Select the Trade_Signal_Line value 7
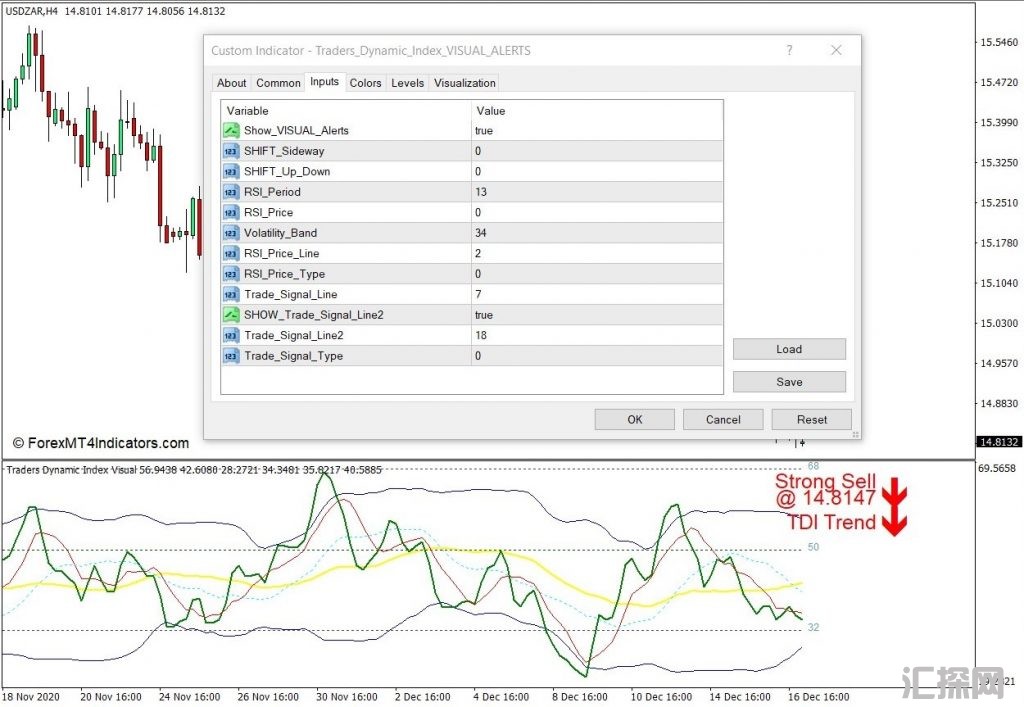The width and height of the screenshot is (1024, 707). tap(478, 294)
